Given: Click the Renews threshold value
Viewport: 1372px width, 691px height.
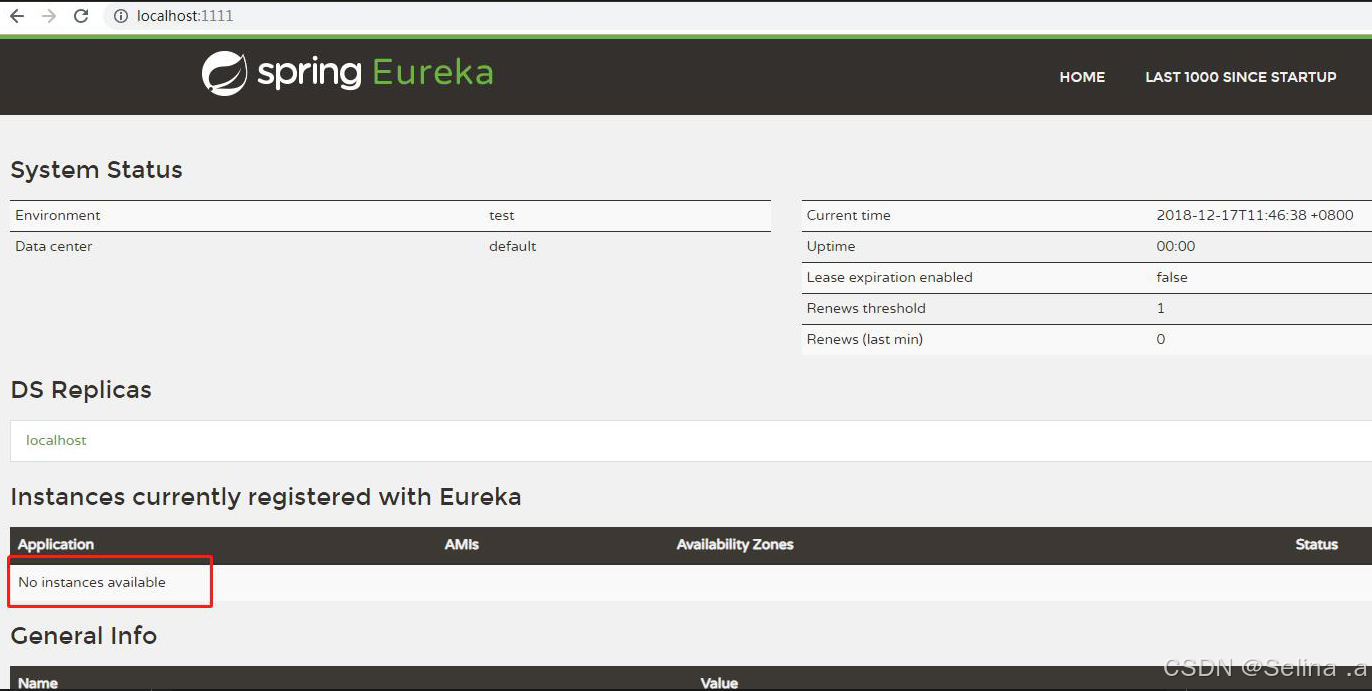Looking at the screenshot, I should point(1160,308).
